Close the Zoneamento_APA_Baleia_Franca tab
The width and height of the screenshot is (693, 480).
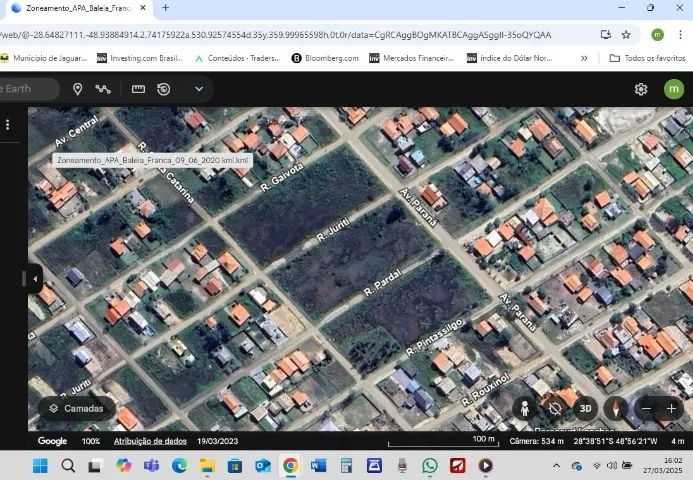coord(143,8)
